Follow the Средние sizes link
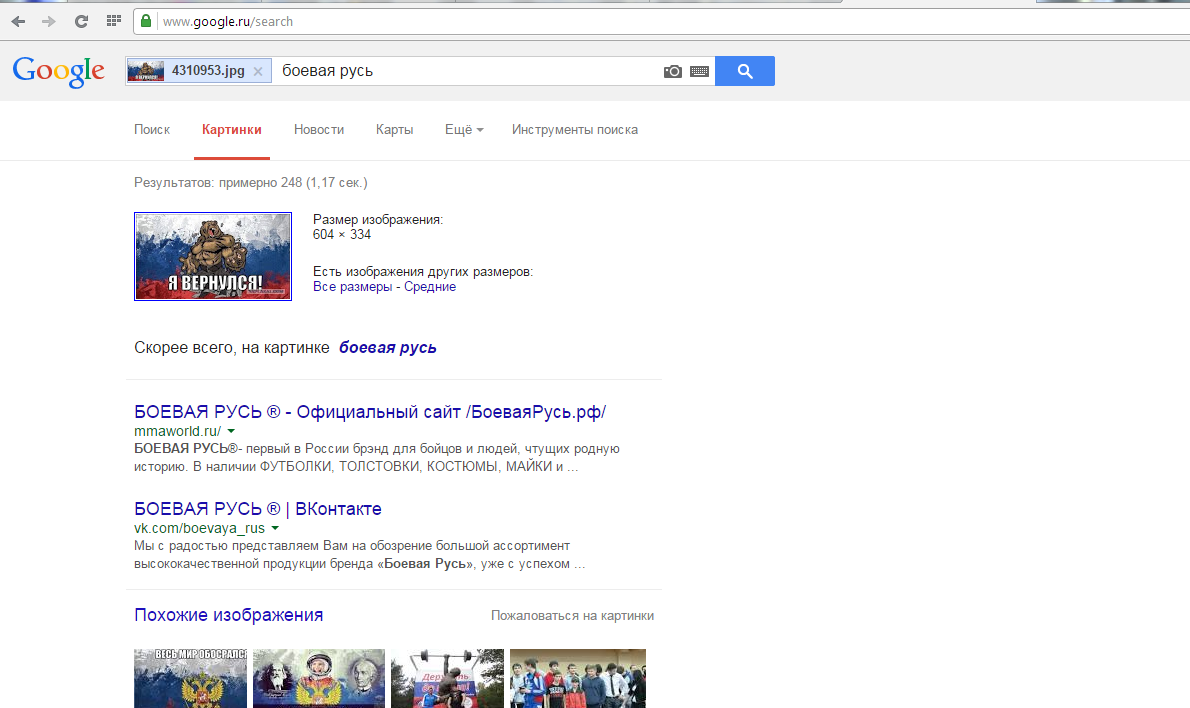1190x708 pixels. (430, 287)
